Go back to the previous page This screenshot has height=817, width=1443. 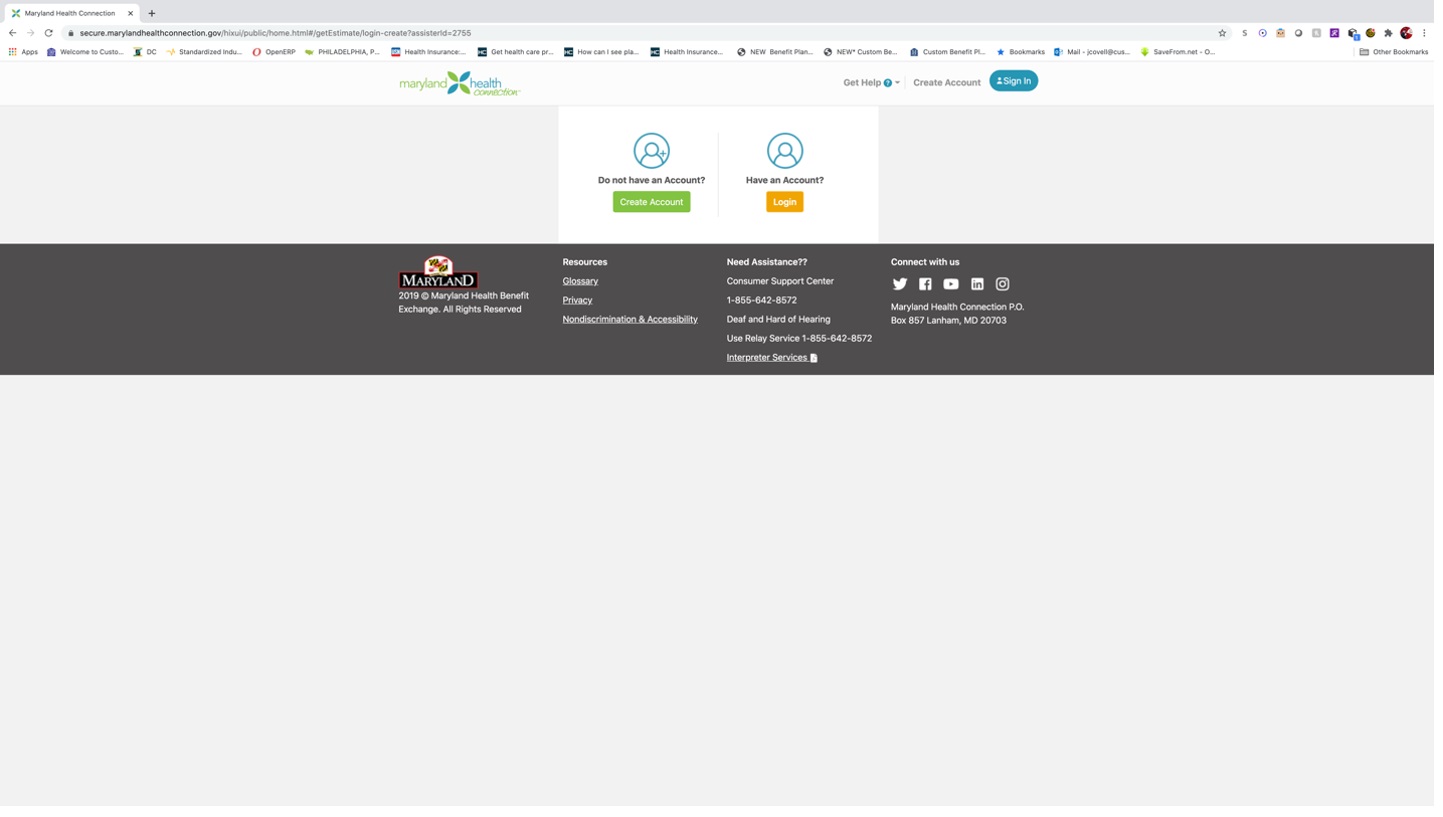(12, 33)
